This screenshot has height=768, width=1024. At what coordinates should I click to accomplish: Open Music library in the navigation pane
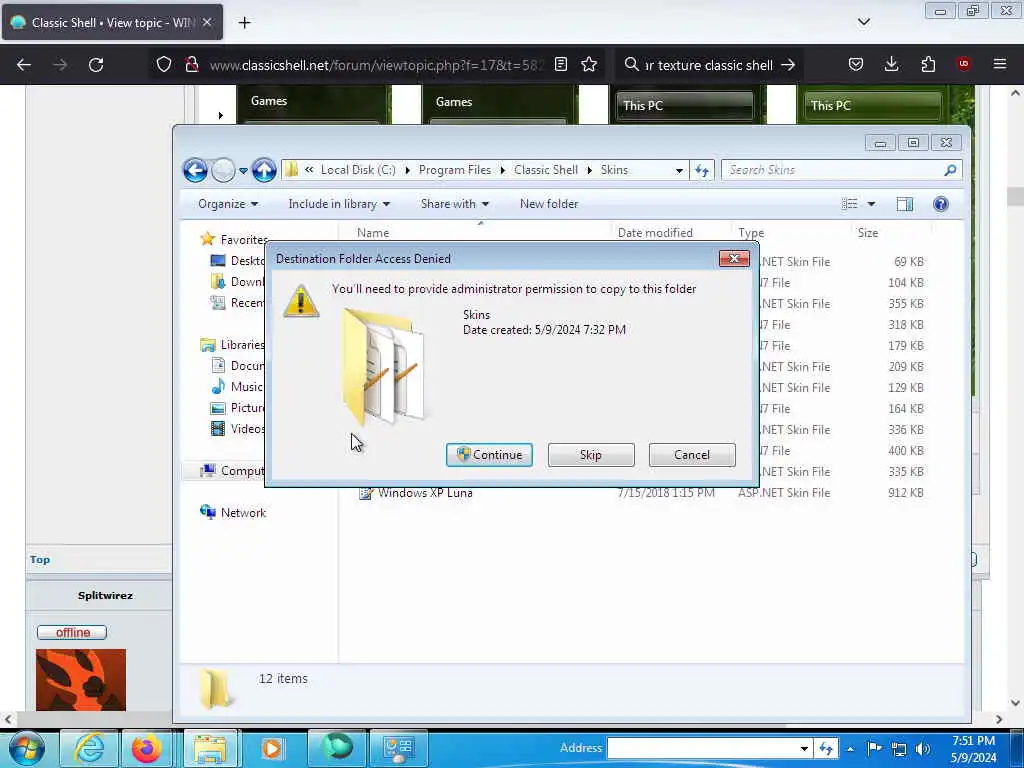pyautogui.click(x=236, y=387)
